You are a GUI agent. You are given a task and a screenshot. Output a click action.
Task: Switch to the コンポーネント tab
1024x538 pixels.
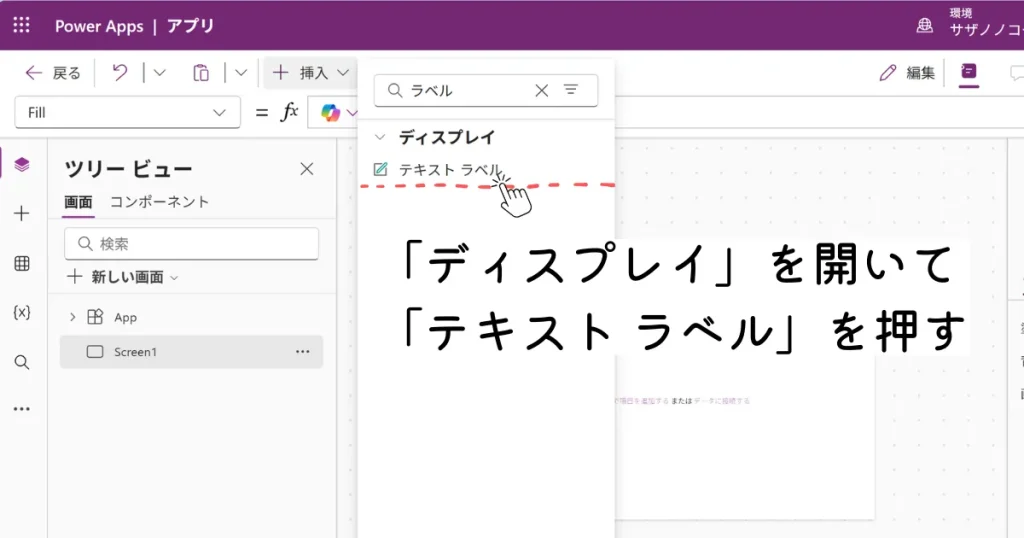pyautogui.click(x=159, y=201)
